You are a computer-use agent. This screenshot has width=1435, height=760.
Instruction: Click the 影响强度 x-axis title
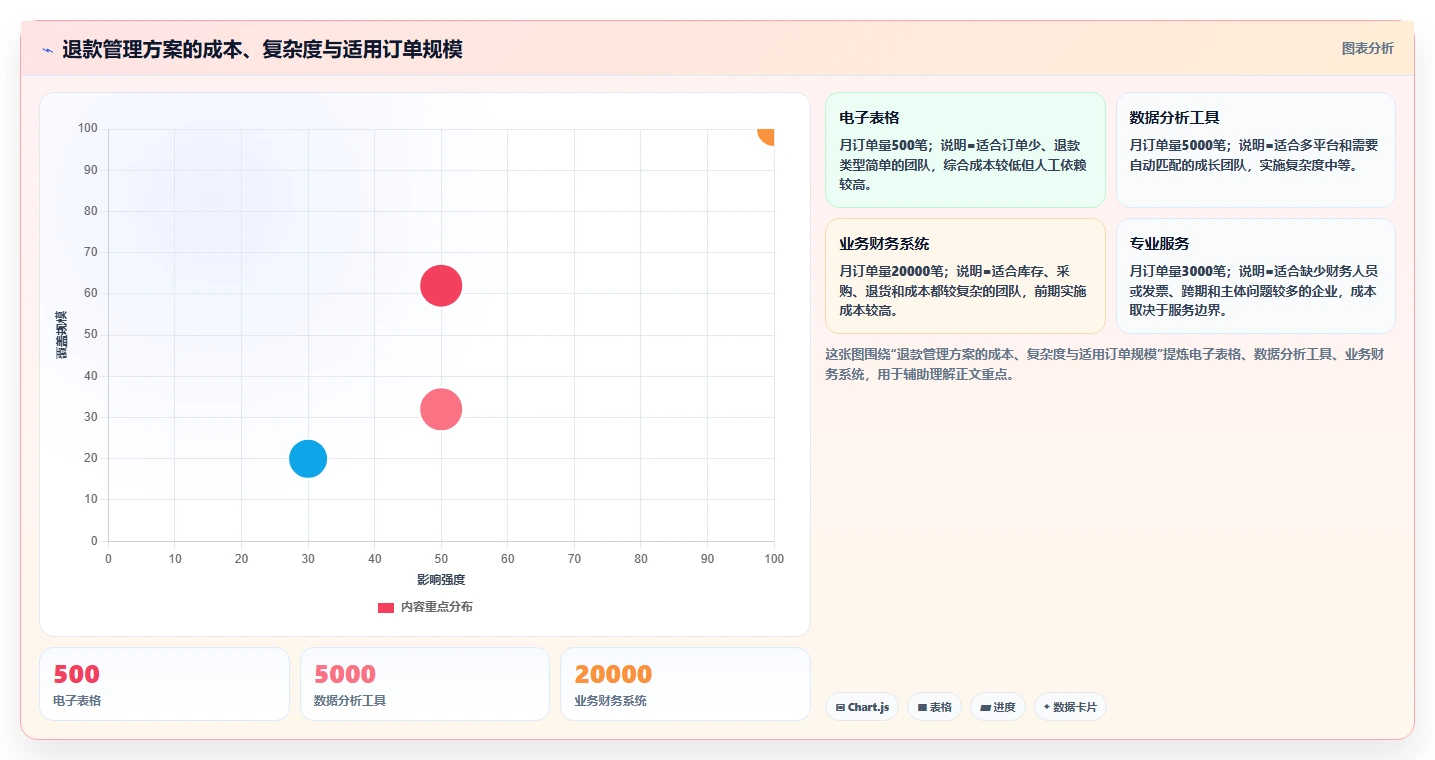(441, 580)
